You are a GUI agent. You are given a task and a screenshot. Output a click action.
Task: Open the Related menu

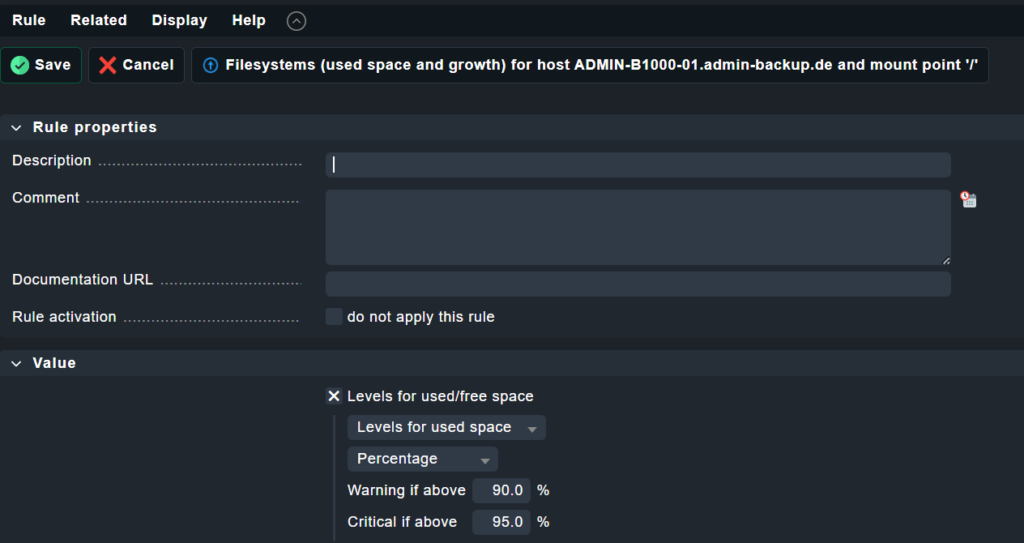(99, 20)
